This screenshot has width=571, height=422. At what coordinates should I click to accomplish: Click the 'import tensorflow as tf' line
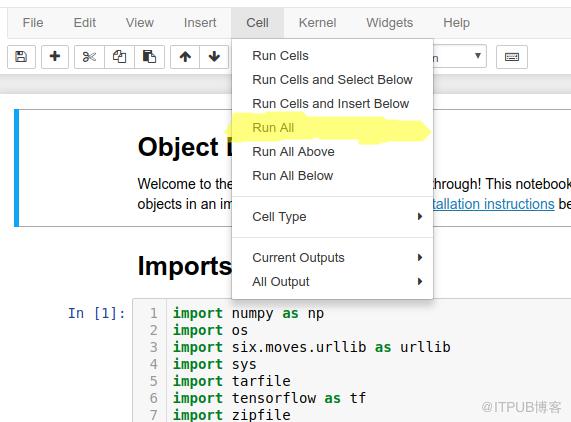click(x=269, y=398)
